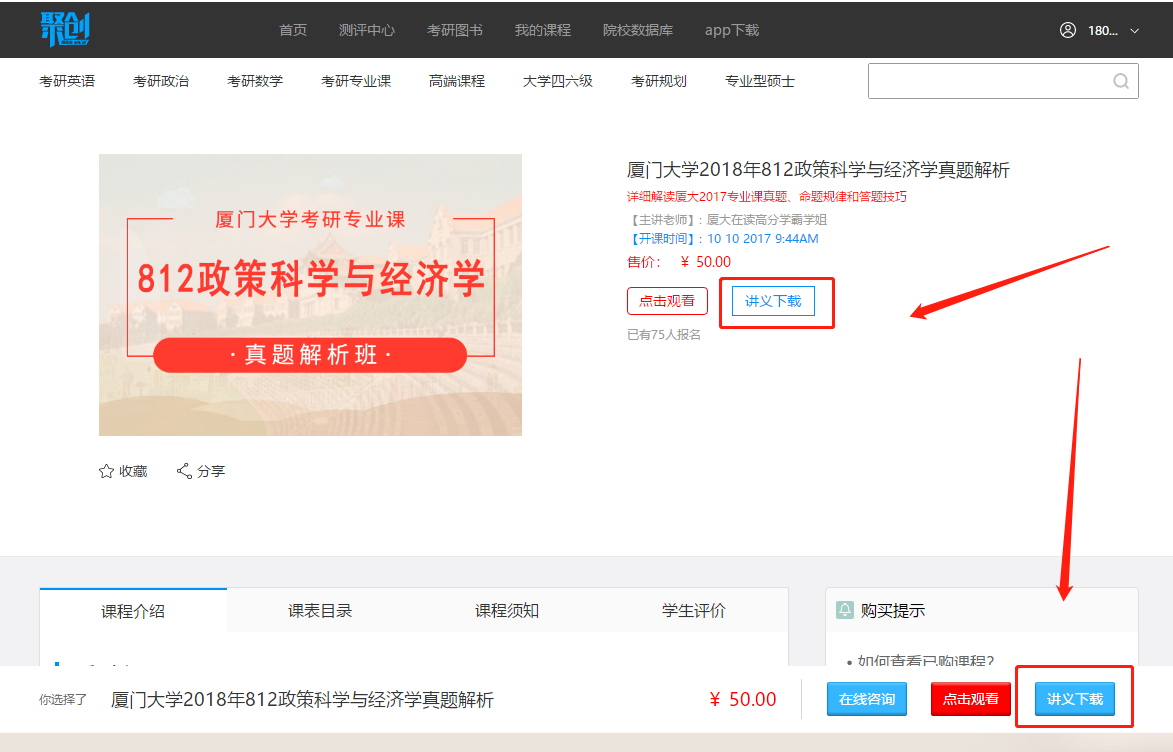Image resolution: width=1173 pixels, height=752 pixels.
Task: Click the 180... account name
Action: click(1103, 31)
